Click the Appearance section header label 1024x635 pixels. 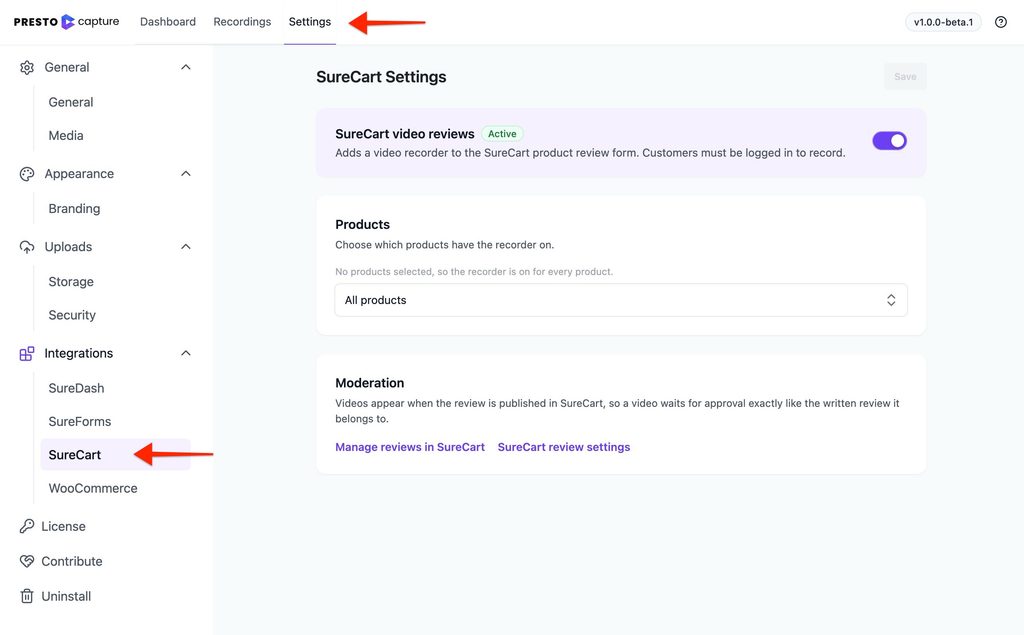tap(79, 174)
